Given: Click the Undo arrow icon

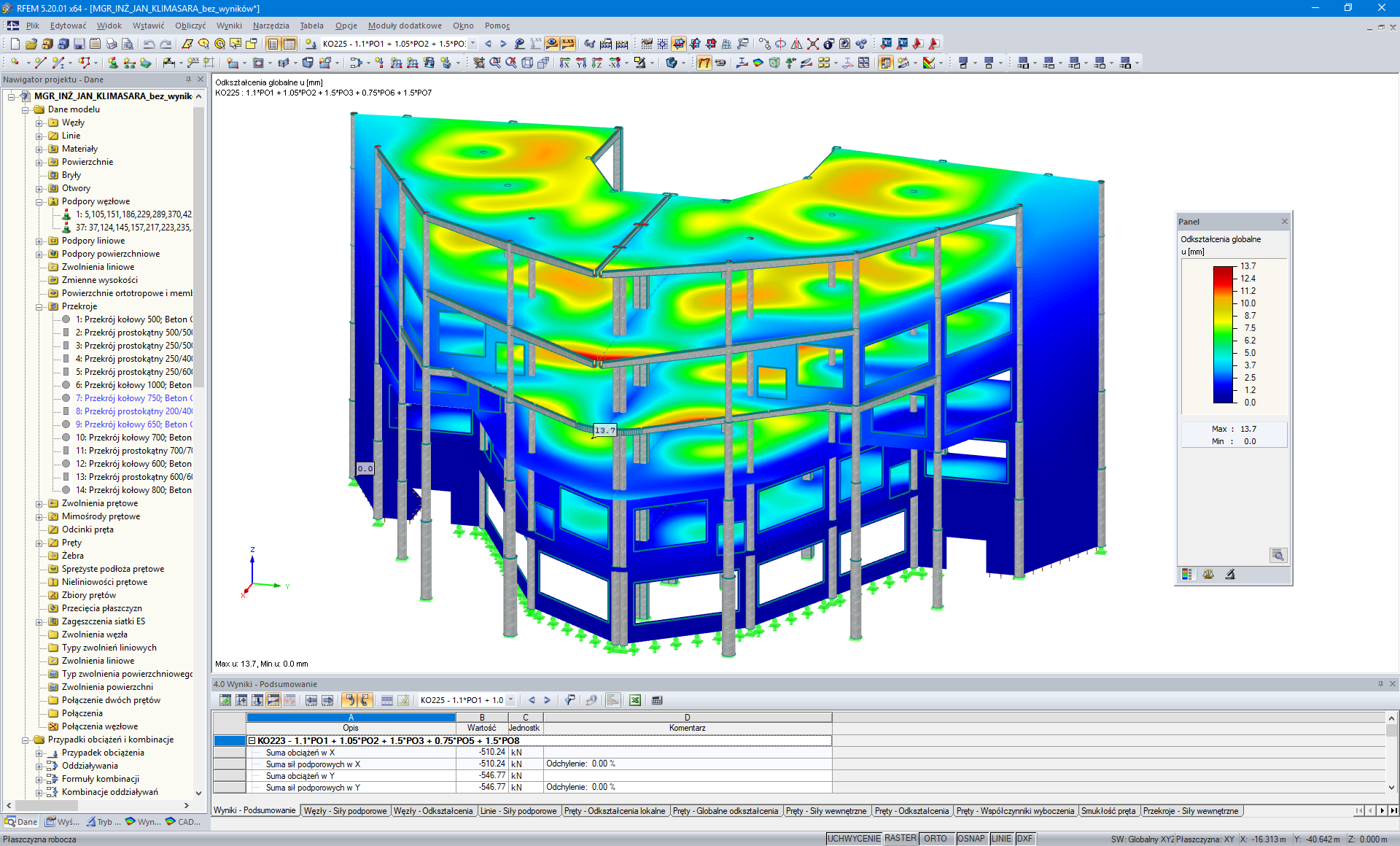Looking at the screenshot, I should pyautogui.click(x=149, y=44).
